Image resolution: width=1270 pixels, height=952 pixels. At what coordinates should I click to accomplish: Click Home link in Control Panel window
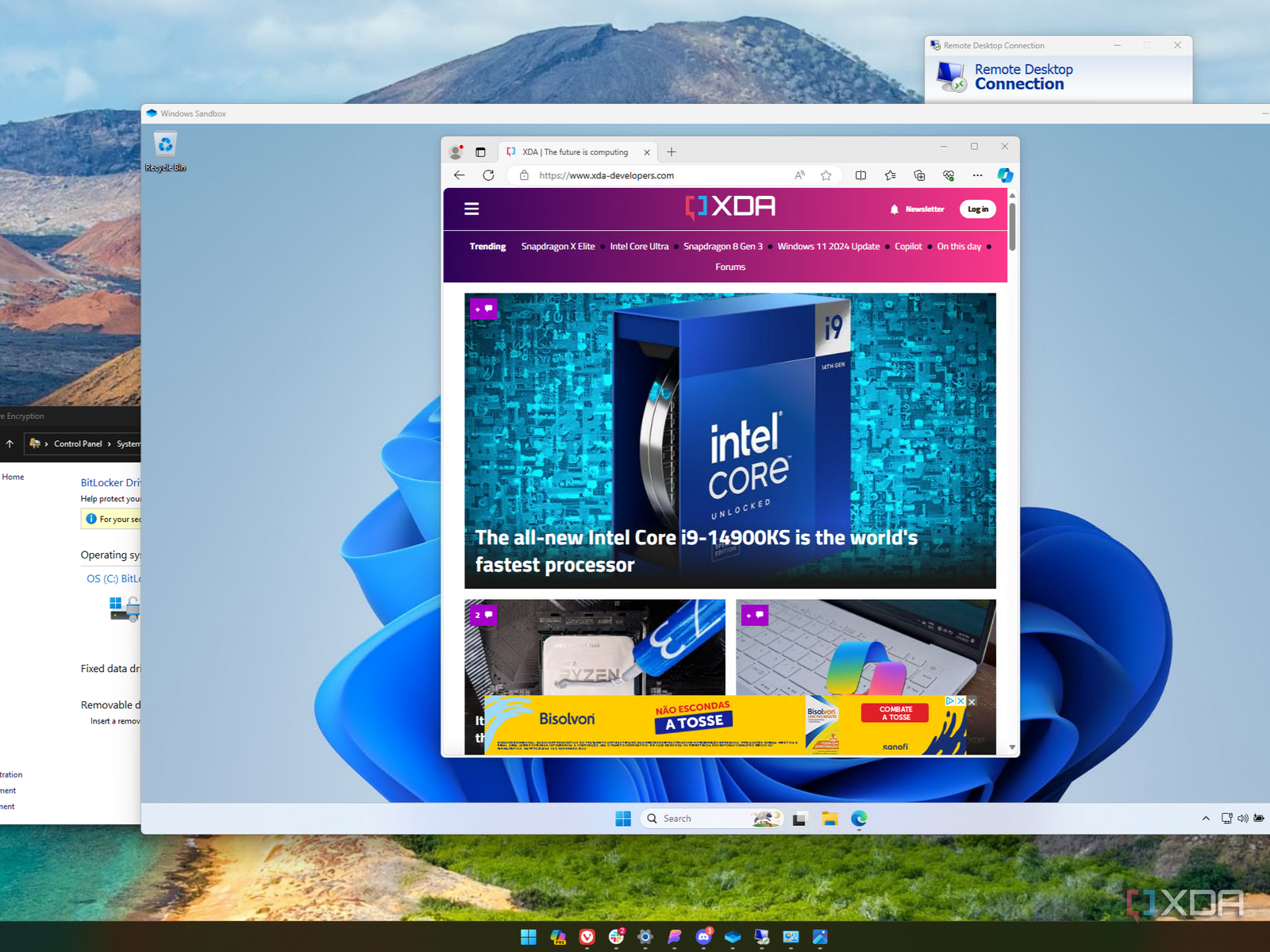coord(13,477)
